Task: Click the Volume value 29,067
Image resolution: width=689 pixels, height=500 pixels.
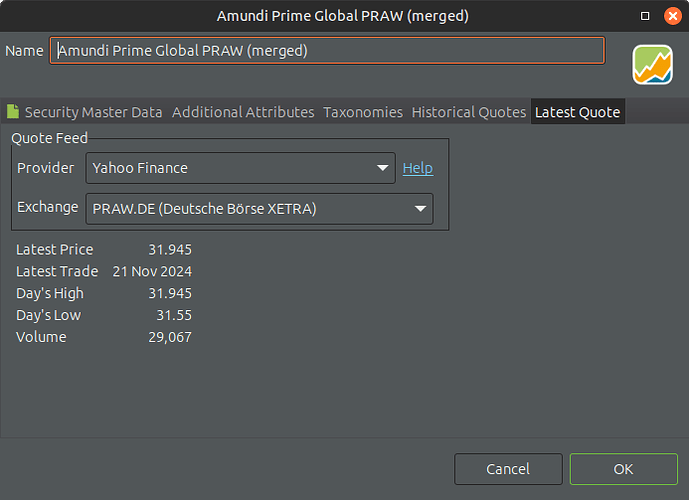Action: pyautogui.click(x=168, y=337)
